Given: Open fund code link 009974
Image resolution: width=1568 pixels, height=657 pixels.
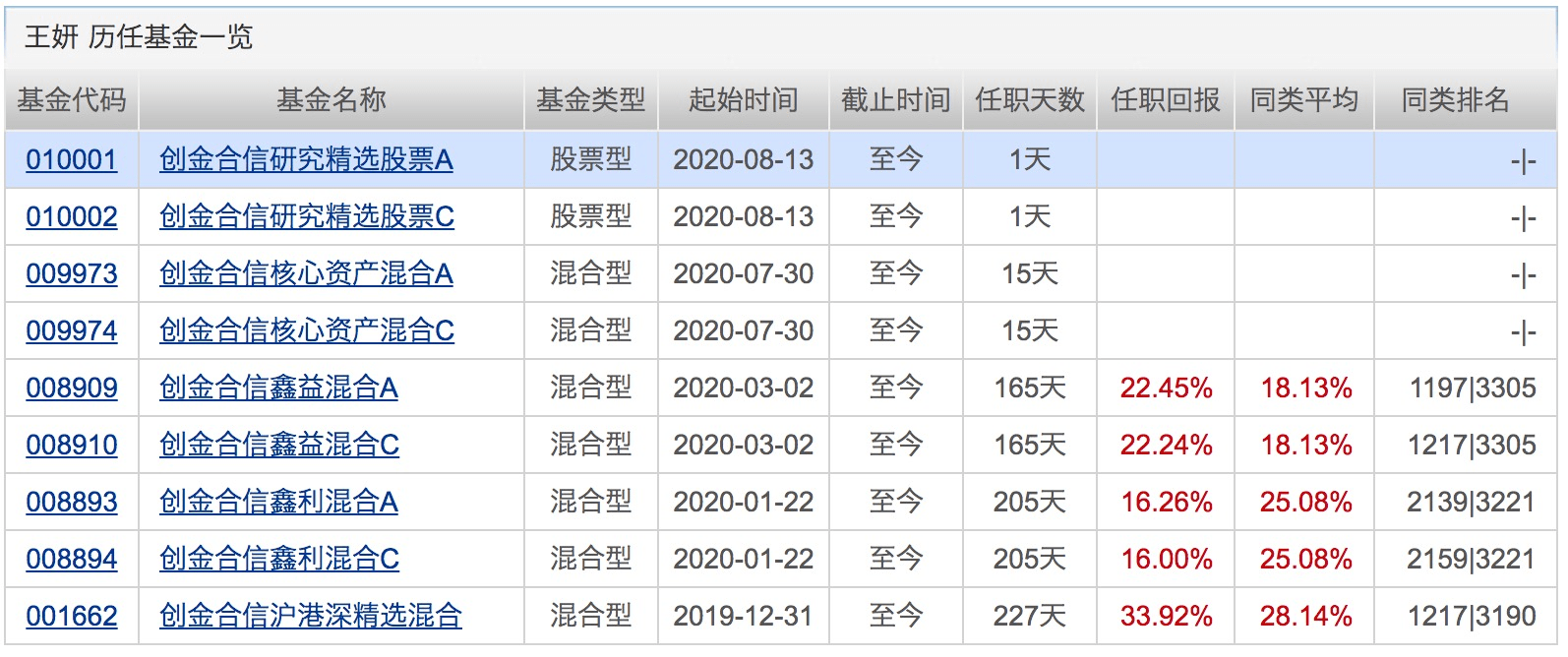Looking at the screenshot, I should coord(72,331).
